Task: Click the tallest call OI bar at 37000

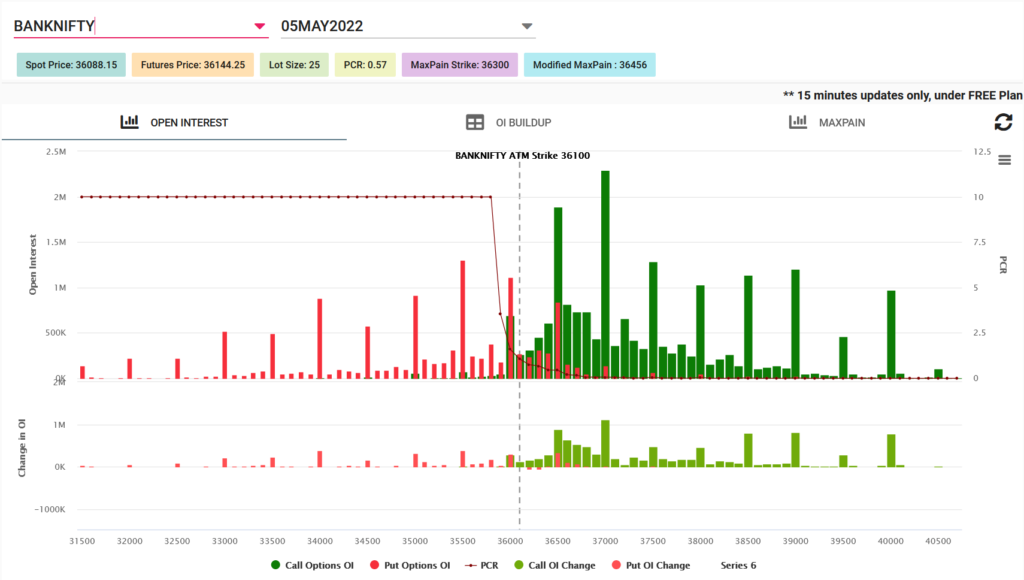Action: point(605,274)
